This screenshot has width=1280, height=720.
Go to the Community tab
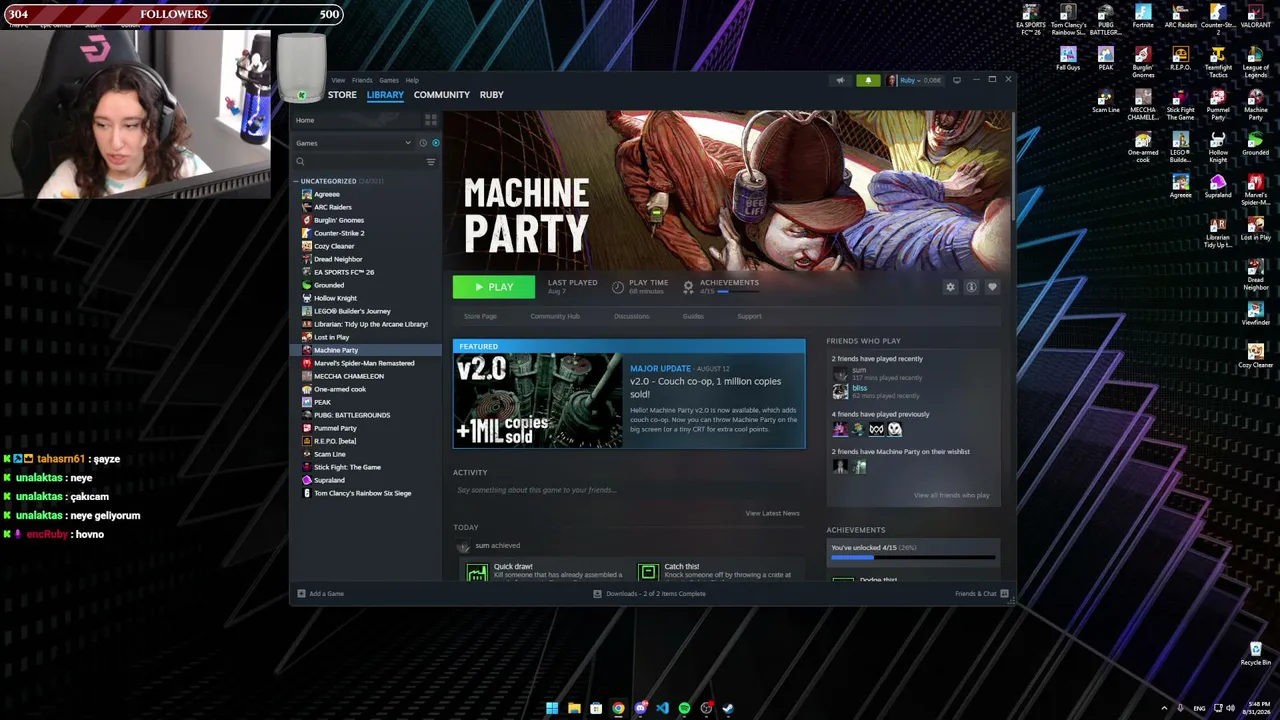(x=442, y=95)
